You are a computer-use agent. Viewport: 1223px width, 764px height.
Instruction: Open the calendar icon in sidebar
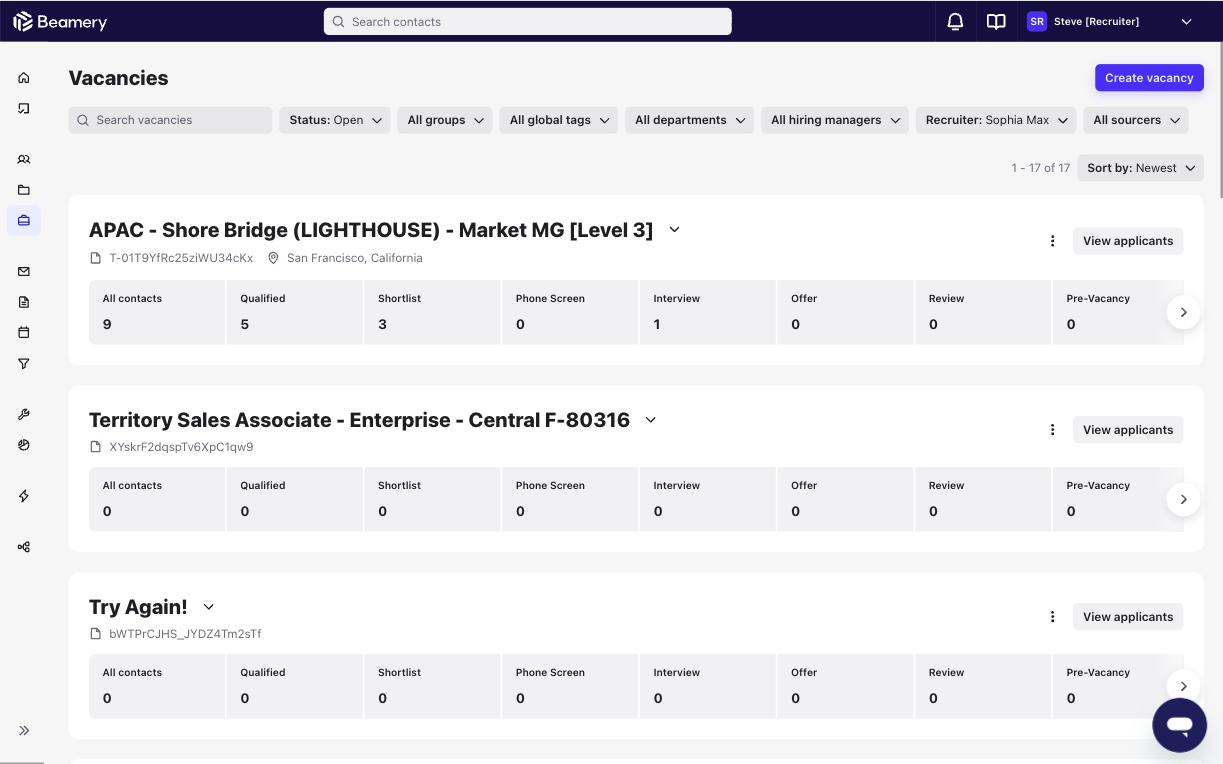point(24,332)
